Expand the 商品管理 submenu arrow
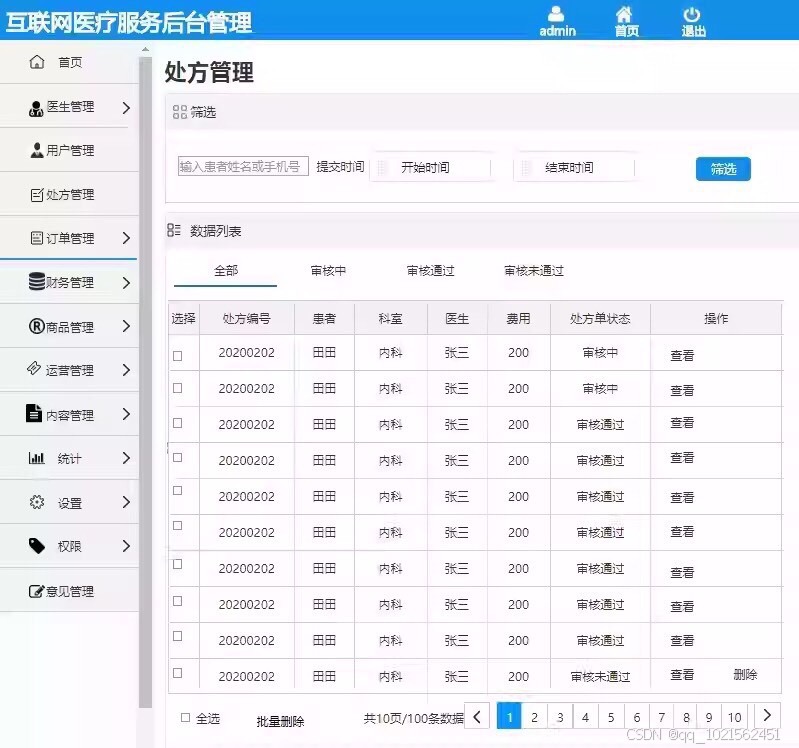The image size is (799, 748). pyautogui.click(x=126, y=326)
